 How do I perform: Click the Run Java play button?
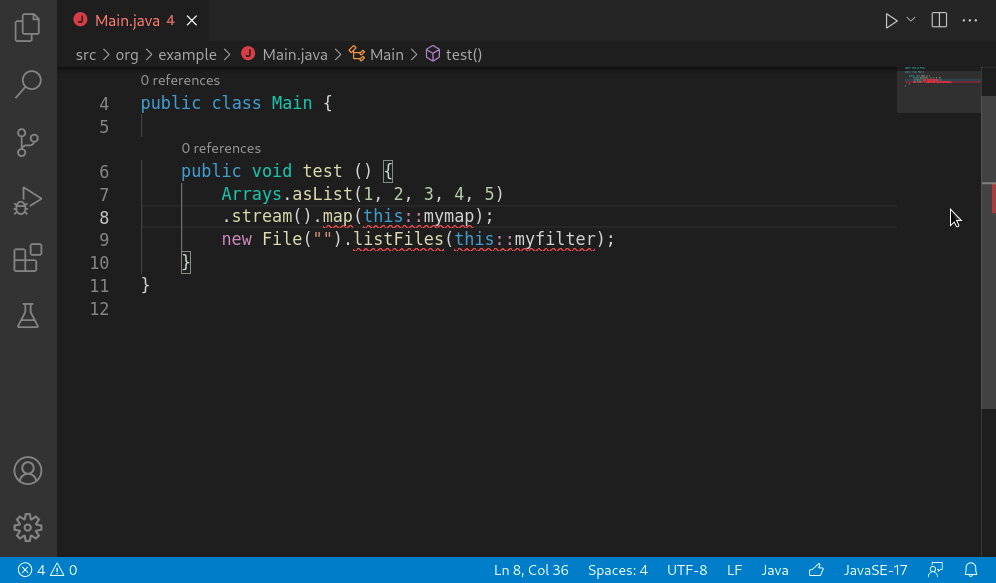[890, 20]
